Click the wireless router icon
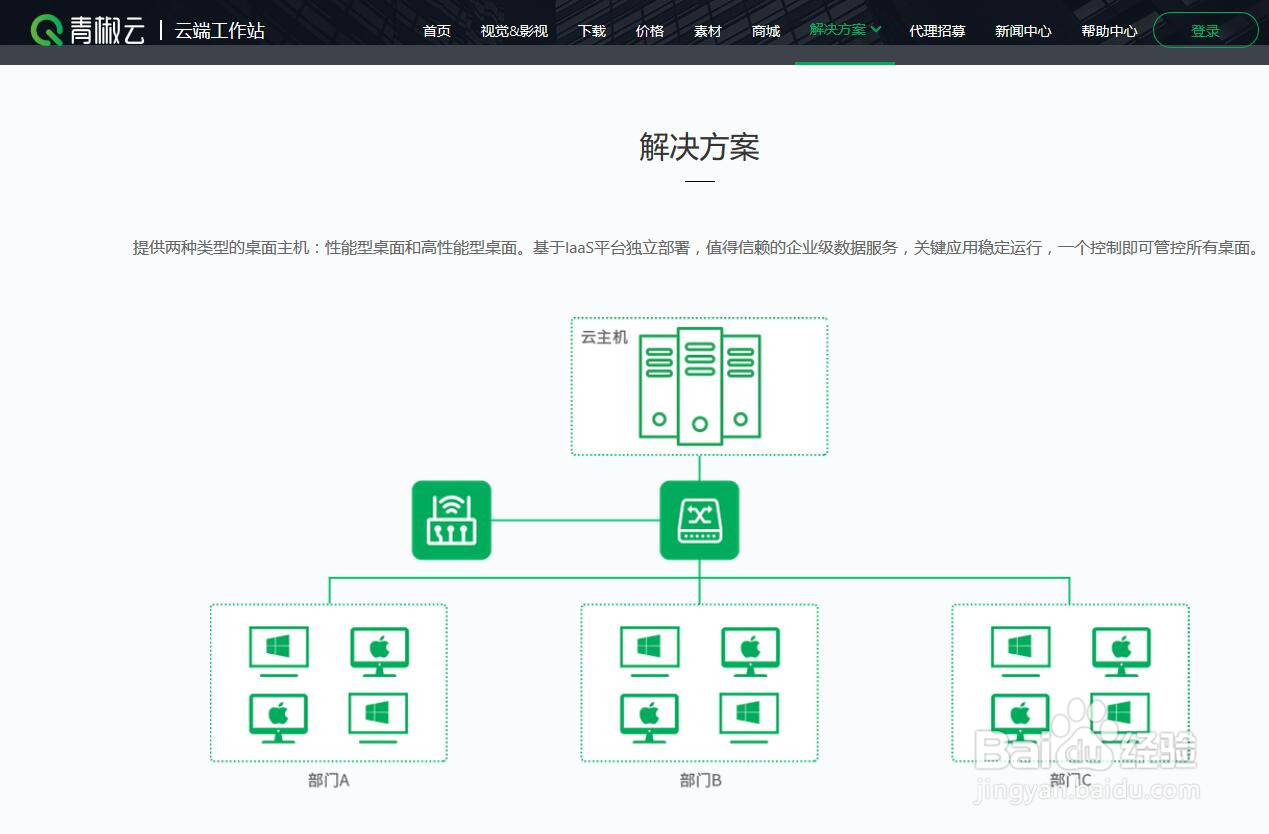Screen dimensions: 1269x834 451,519
